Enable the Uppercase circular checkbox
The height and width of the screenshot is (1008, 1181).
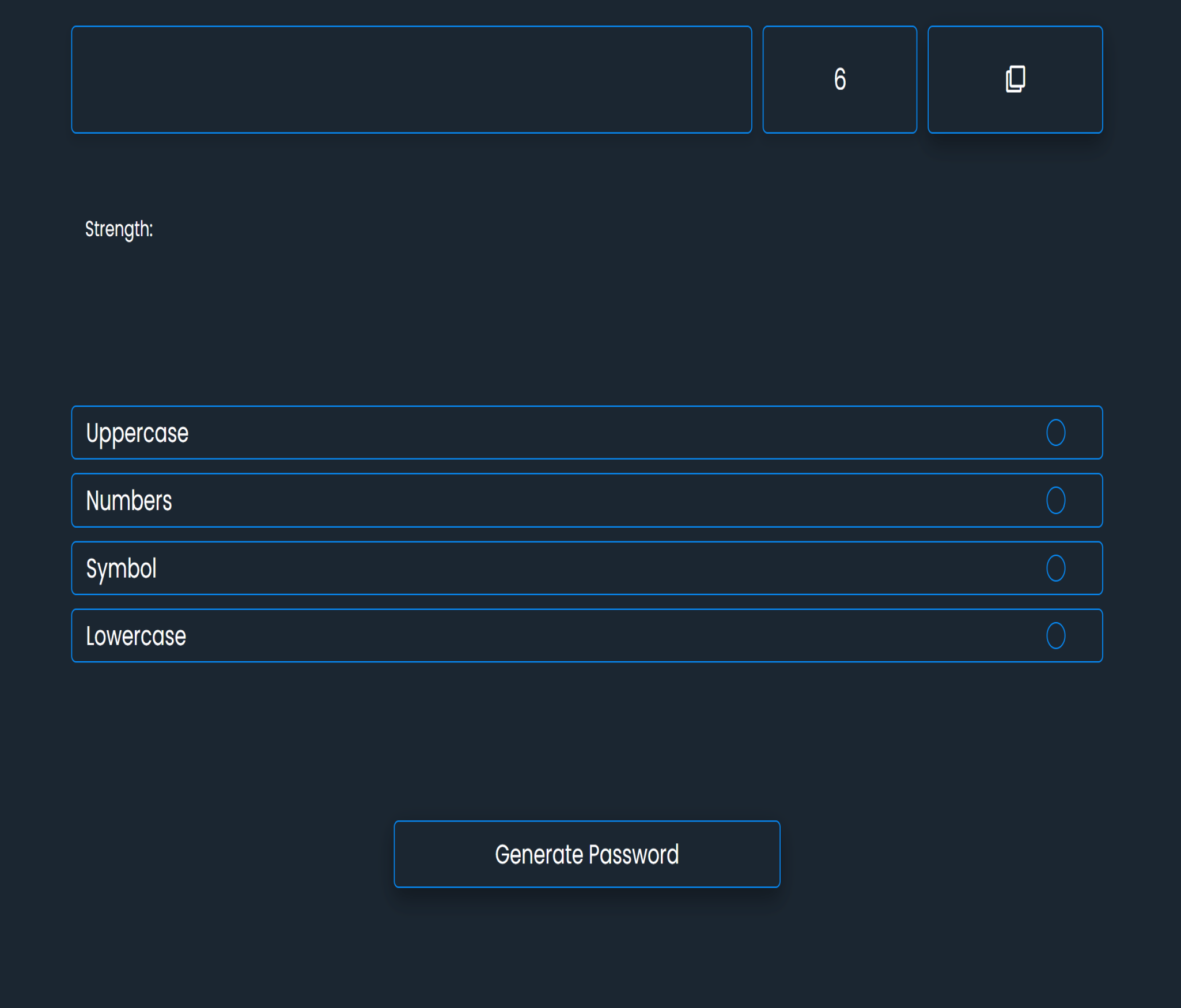pos(1055,433)
